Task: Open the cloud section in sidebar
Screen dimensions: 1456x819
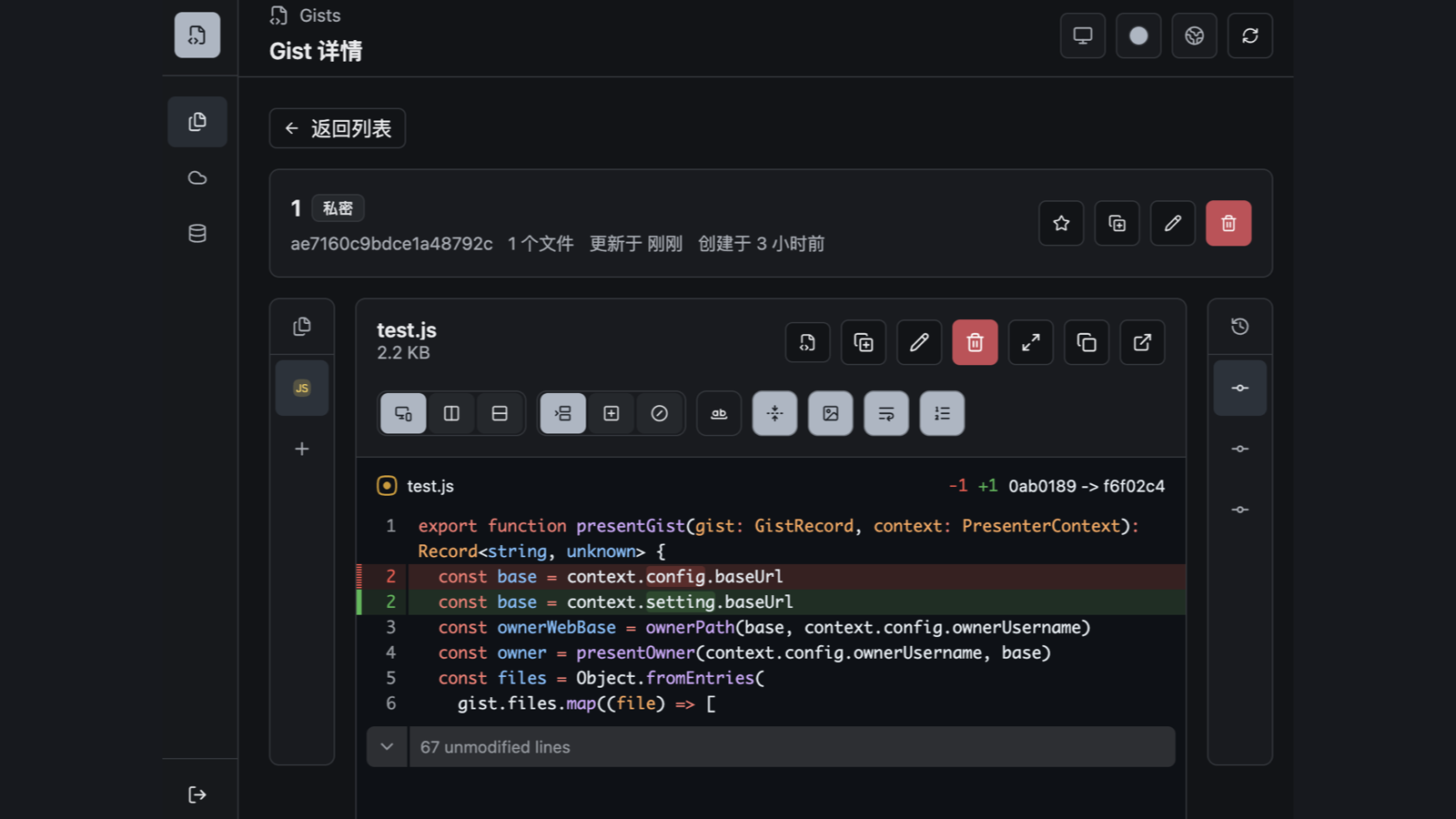Action: pos(197,177)
